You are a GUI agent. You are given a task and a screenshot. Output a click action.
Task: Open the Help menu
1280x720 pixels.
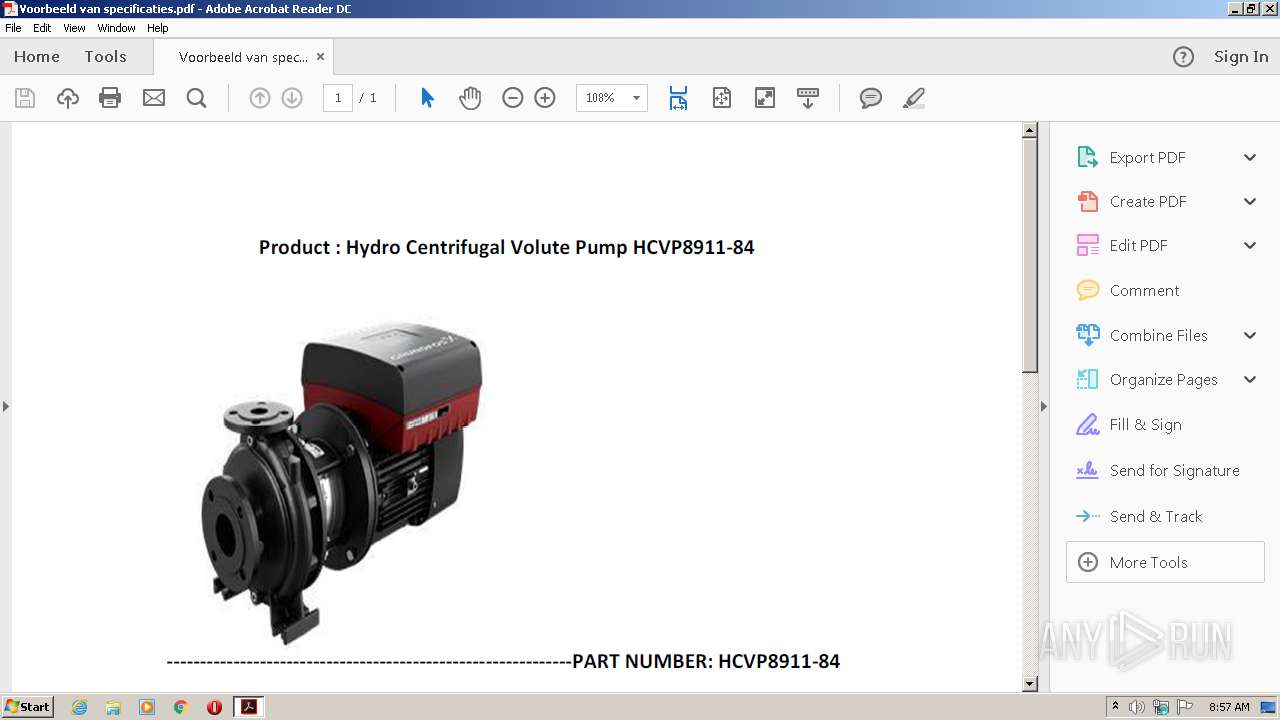(158, 28)
